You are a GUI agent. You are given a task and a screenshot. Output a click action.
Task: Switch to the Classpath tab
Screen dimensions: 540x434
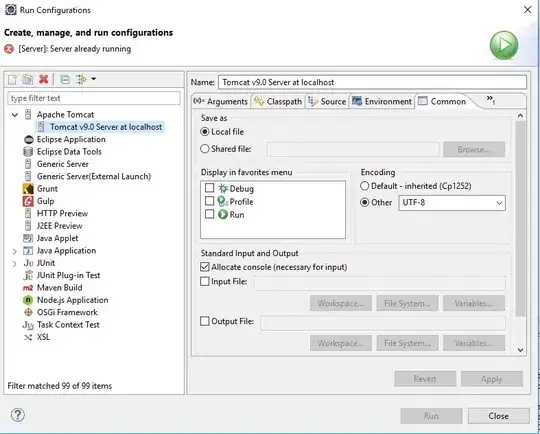pyautogui.click(x=278, y=101)
